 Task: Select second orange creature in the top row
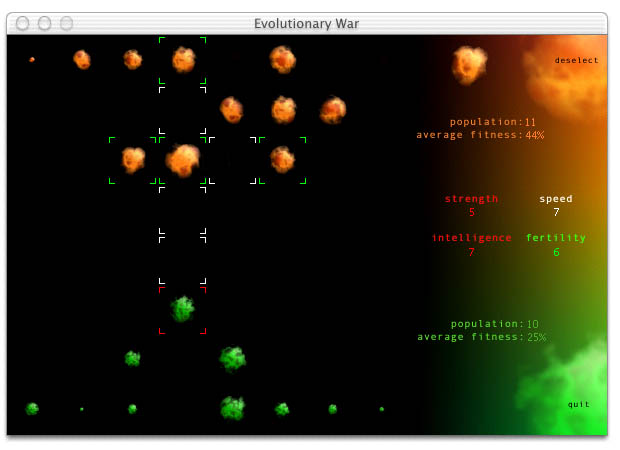point(82,60)
